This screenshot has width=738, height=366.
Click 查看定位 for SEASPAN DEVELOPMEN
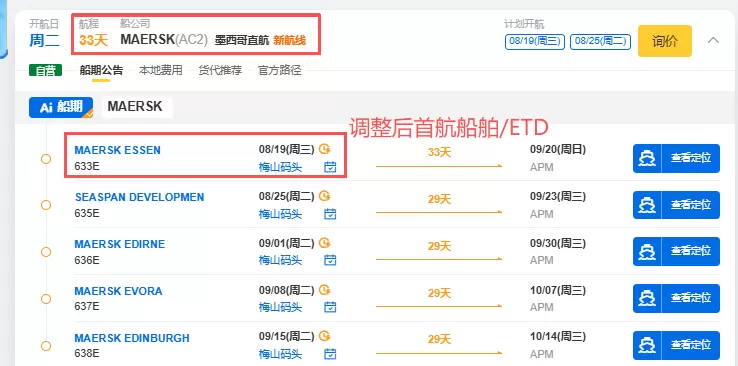click(x=690, y=205)
